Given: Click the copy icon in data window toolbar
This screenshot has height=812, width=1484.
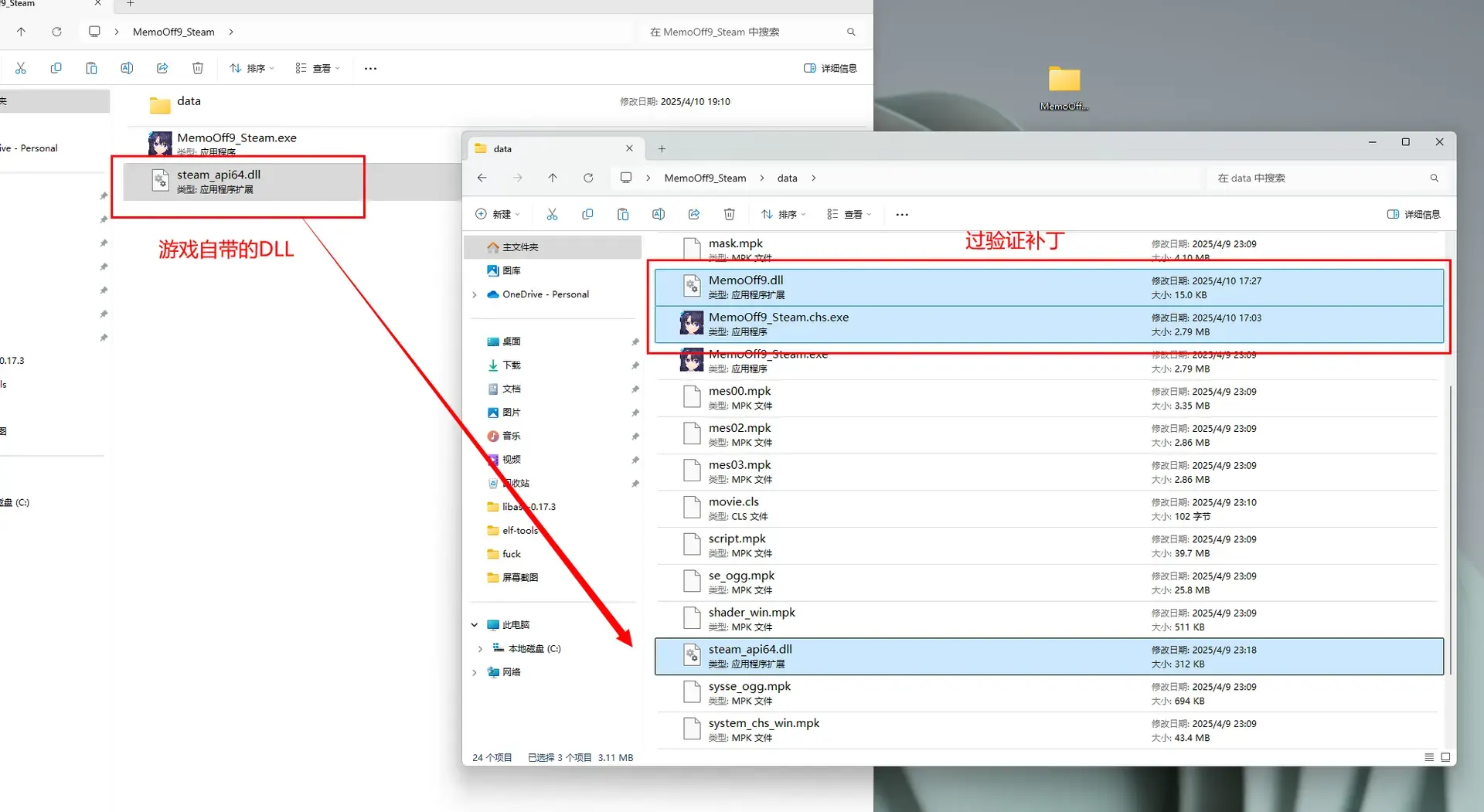Looking at the screenshot, I should [x=587, y=214].
